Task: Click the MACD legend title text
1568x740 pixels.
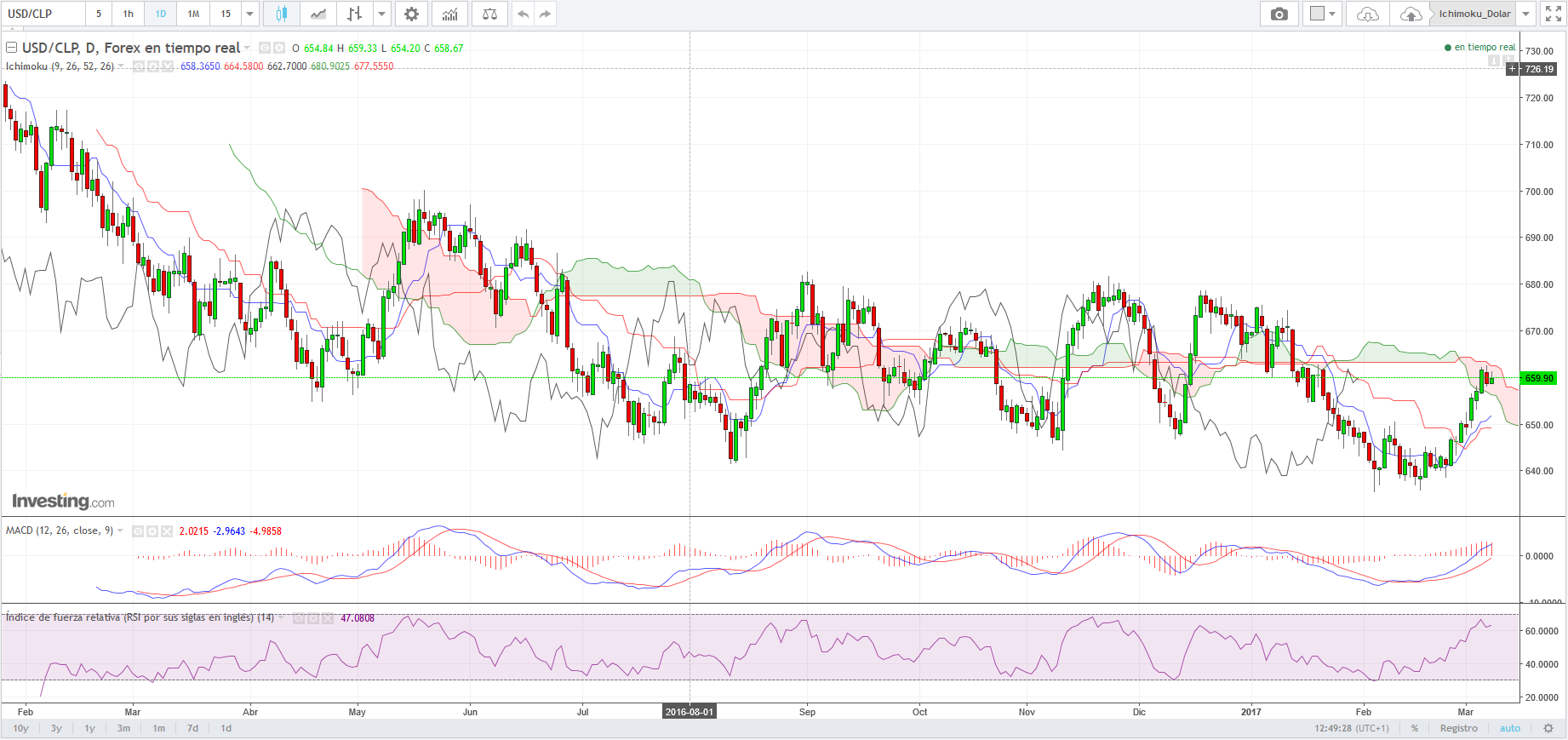Action: point(60,531)
